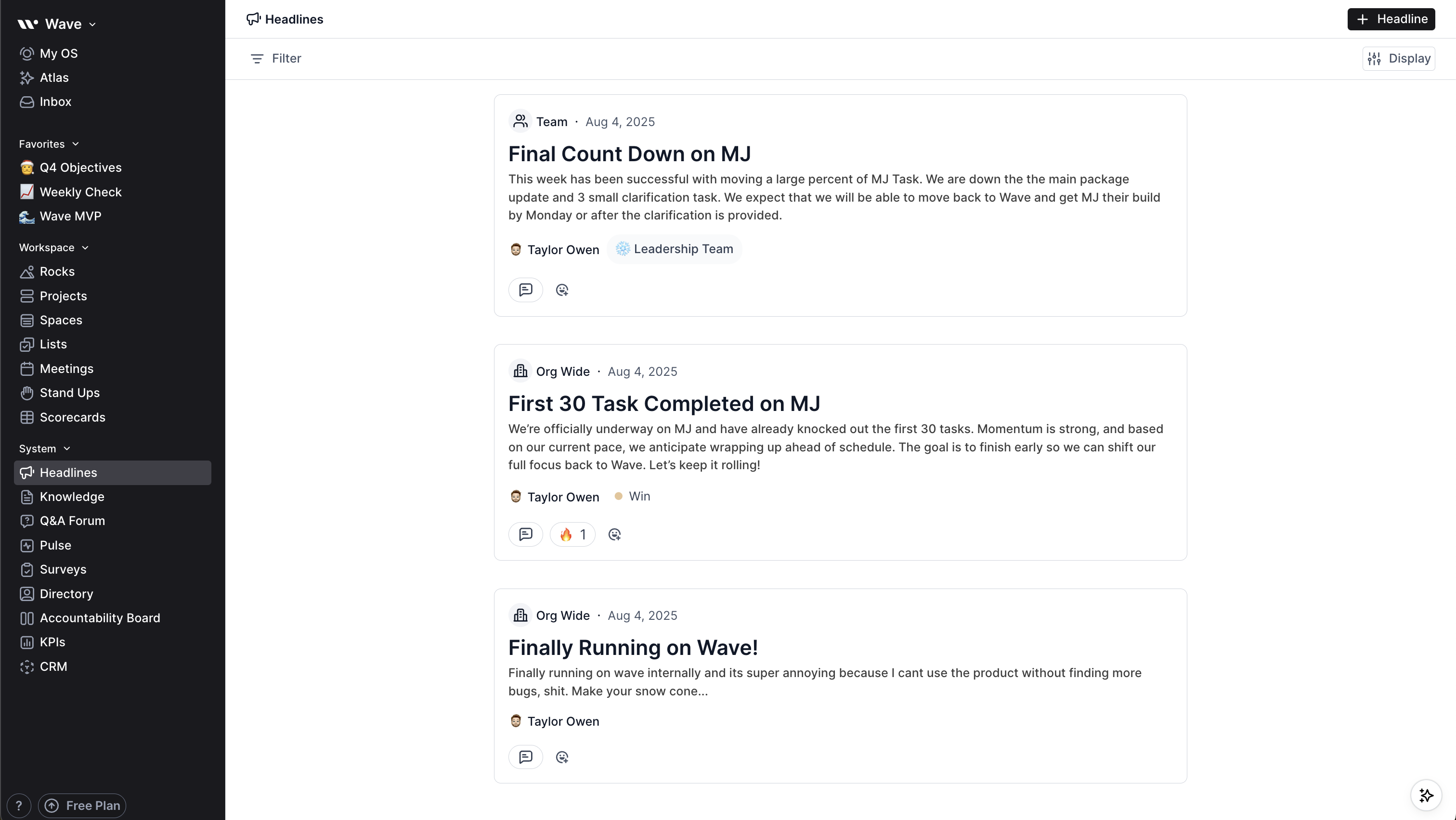Viewport: 1456px width, 820px height.
Task: Open Inbox from the sidebar
Action: [x=55, y=102]
